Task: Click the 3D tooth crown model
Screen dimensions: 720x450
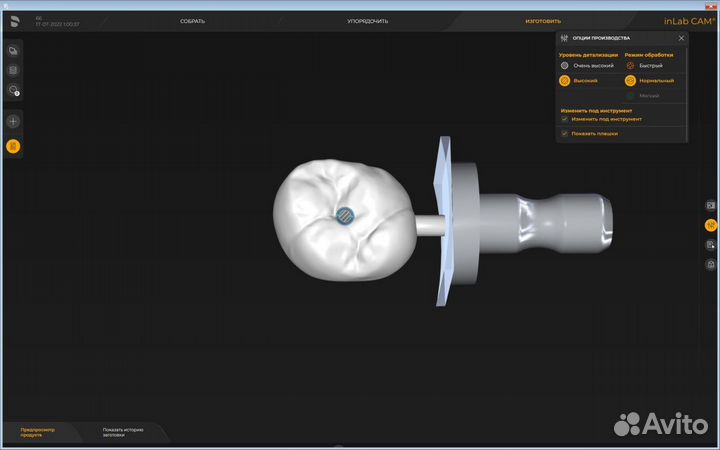Action: [344, 220]
